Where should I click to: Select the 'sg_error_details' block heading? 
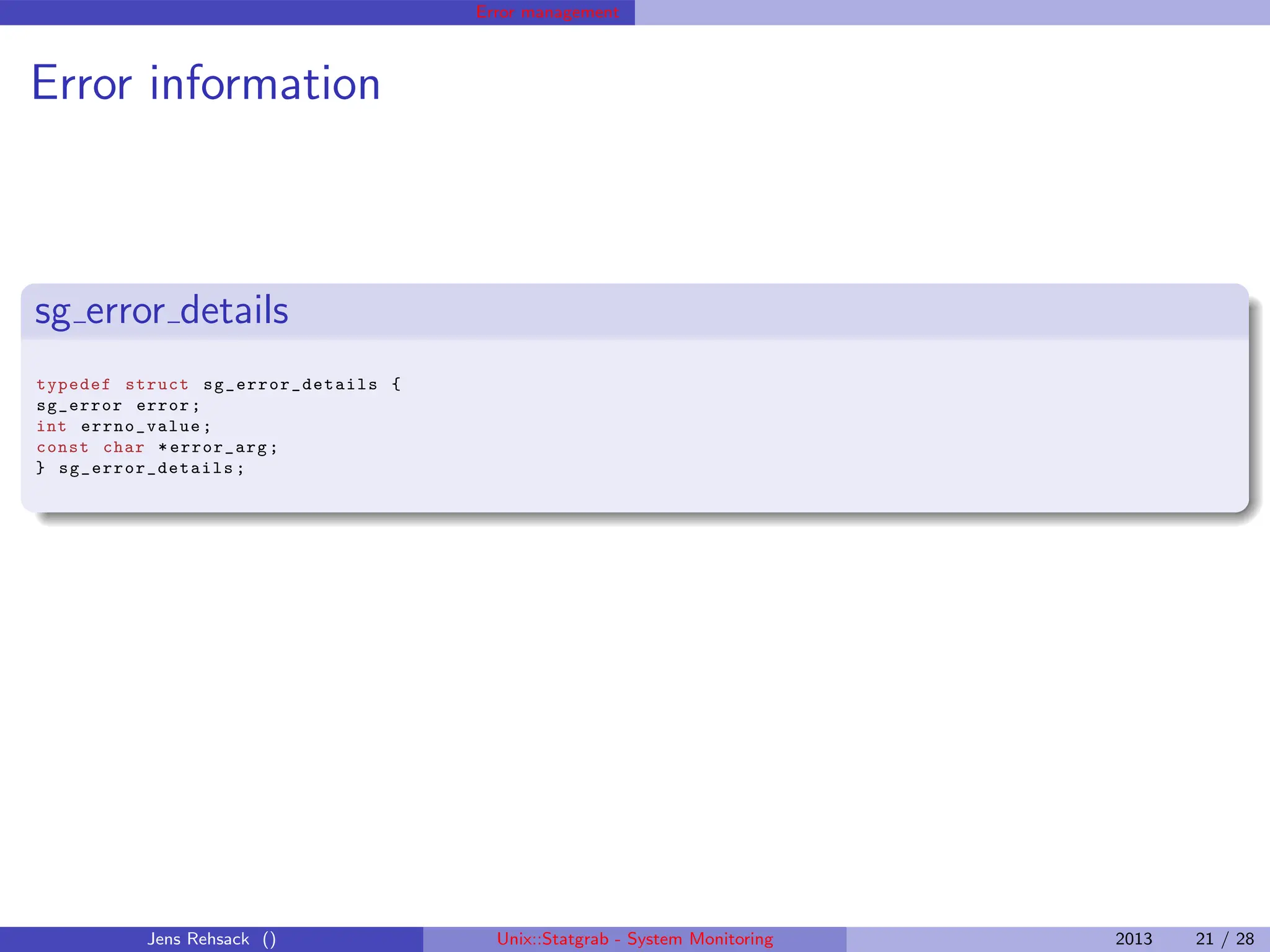coord(161,311)
